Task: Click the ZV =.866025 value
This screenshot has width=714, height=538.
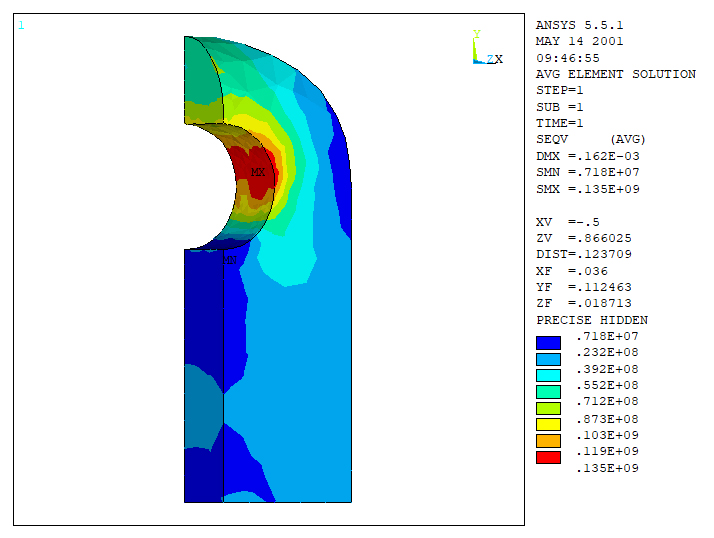Action: [583, 238]
